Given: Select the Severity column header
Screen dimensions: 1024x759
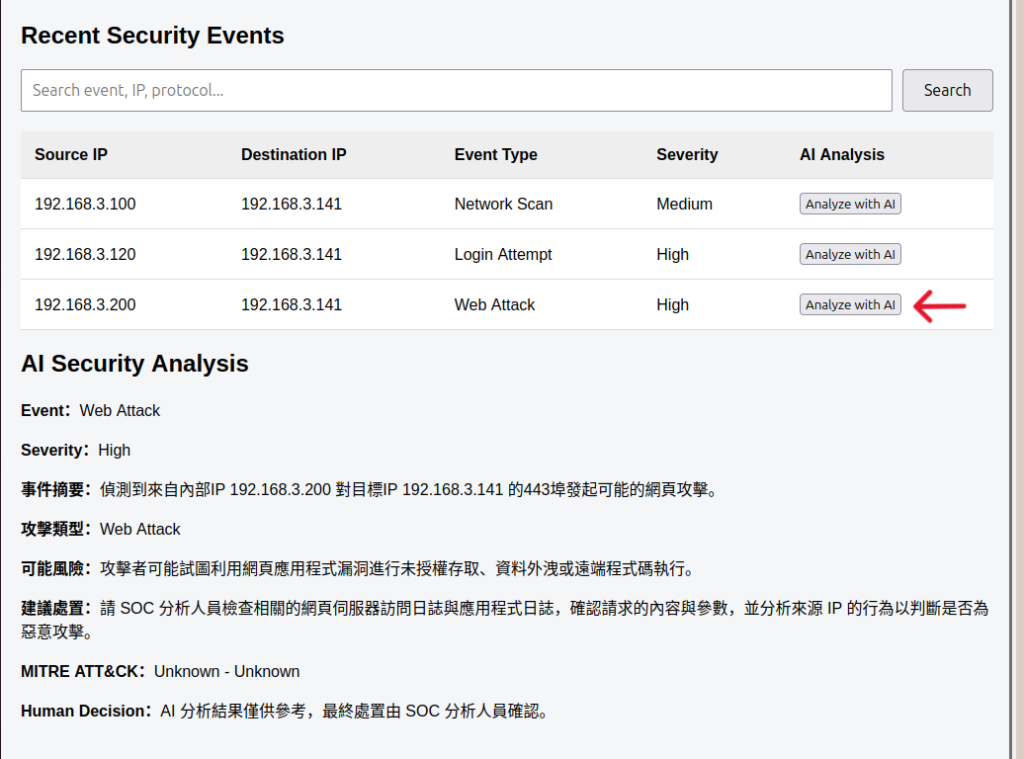Looking at the screenshot, I should (687, 155).
